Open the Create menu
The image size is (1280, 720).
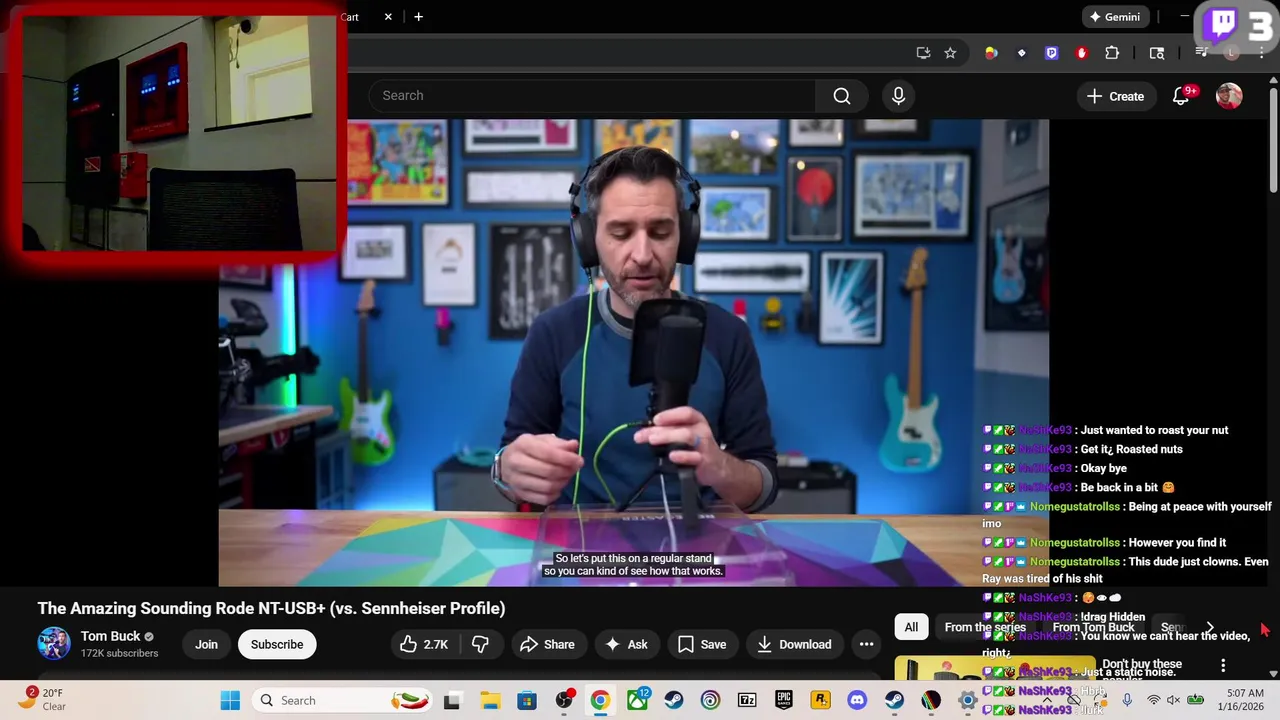[1116, 96]
